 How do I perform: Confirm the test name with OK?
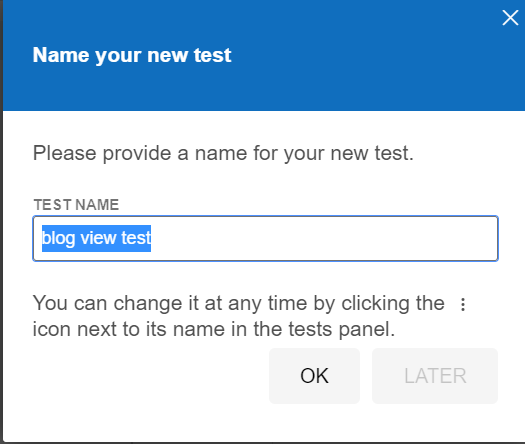314,376
